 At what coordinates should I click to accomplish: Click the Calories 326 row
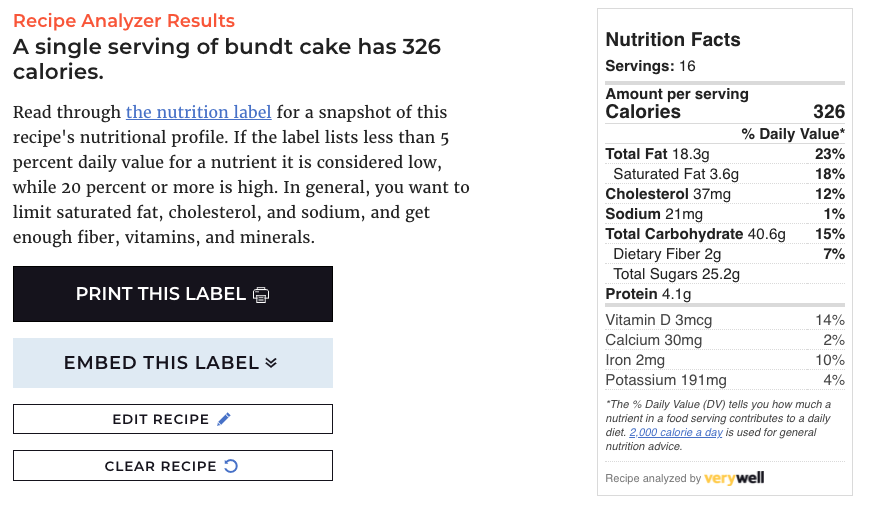725,112
